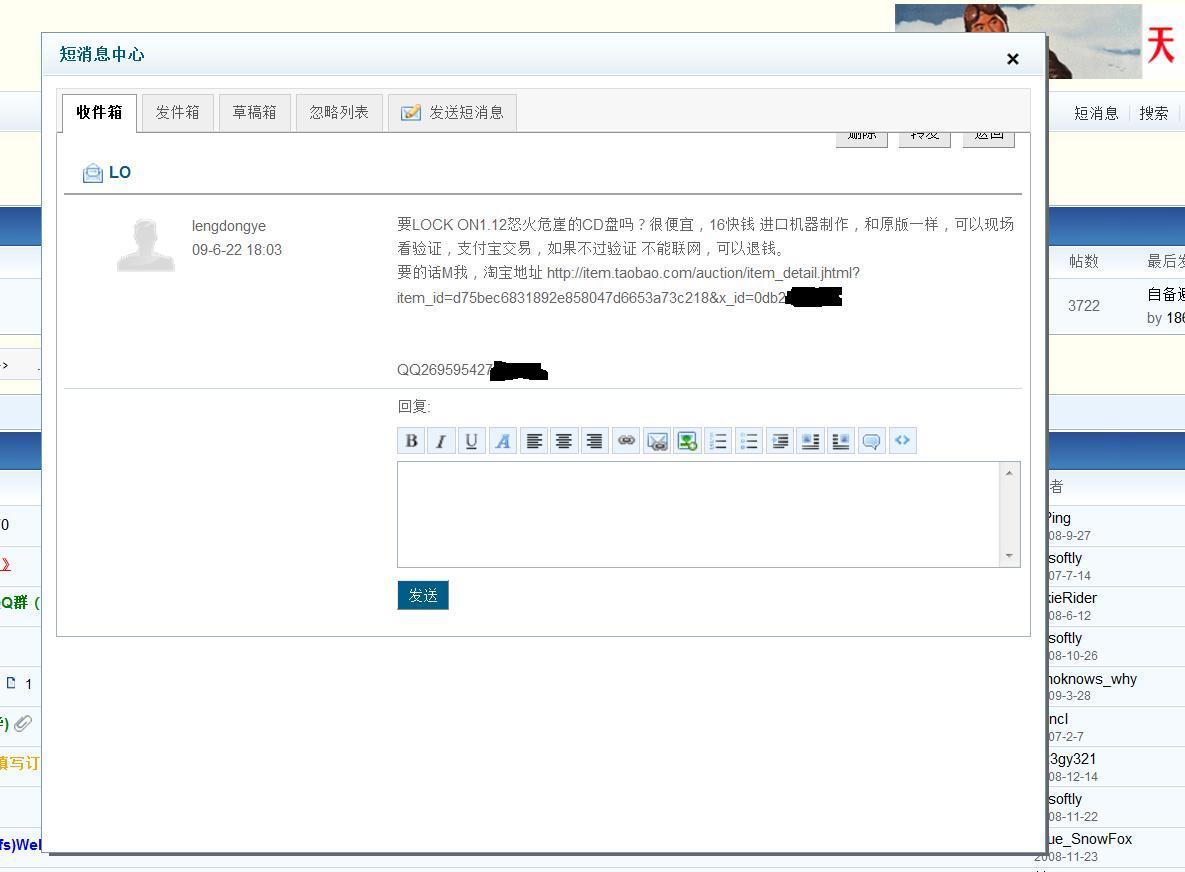1185x872 pixels.
Task: Open the 草稿箱 drafts tab
Action: [x=254, y=112]
